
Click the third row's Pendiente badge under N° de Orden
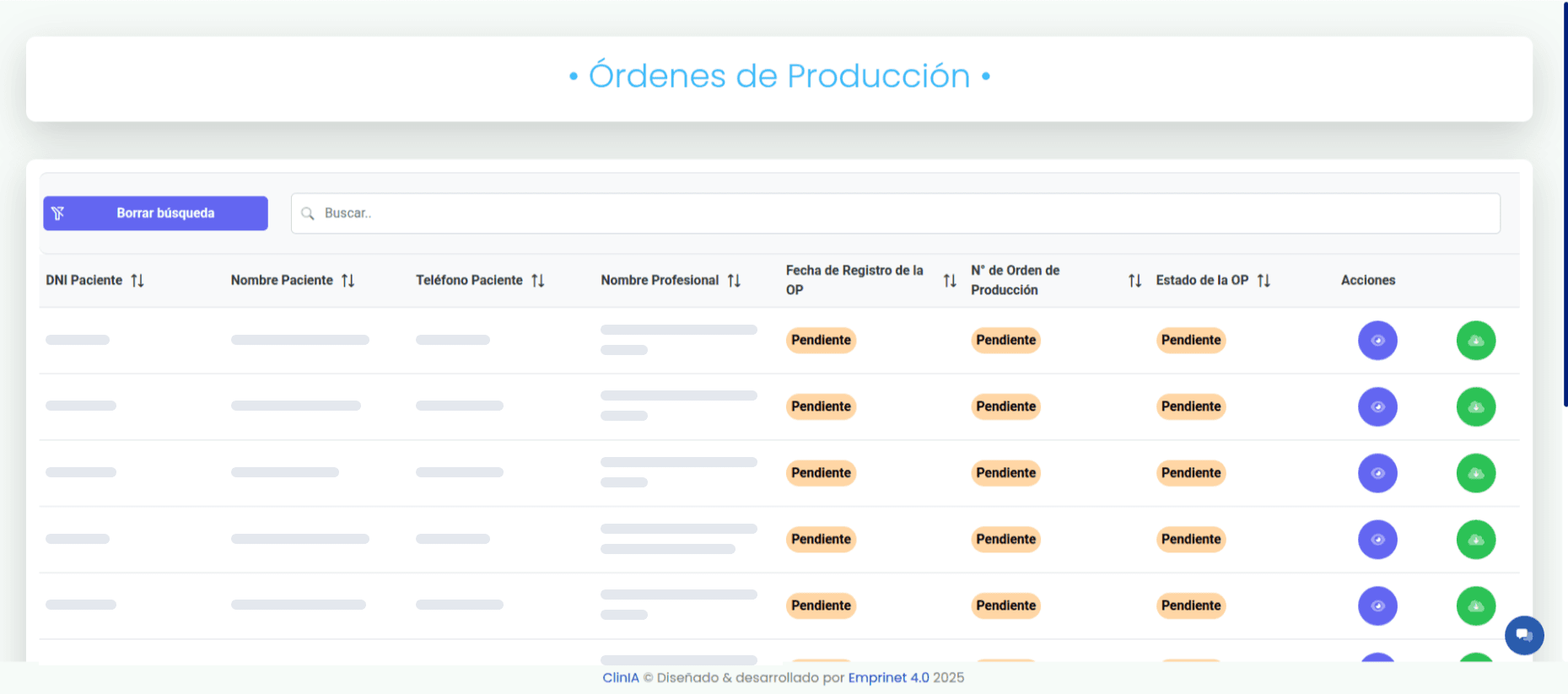(x=1005, y=473)
